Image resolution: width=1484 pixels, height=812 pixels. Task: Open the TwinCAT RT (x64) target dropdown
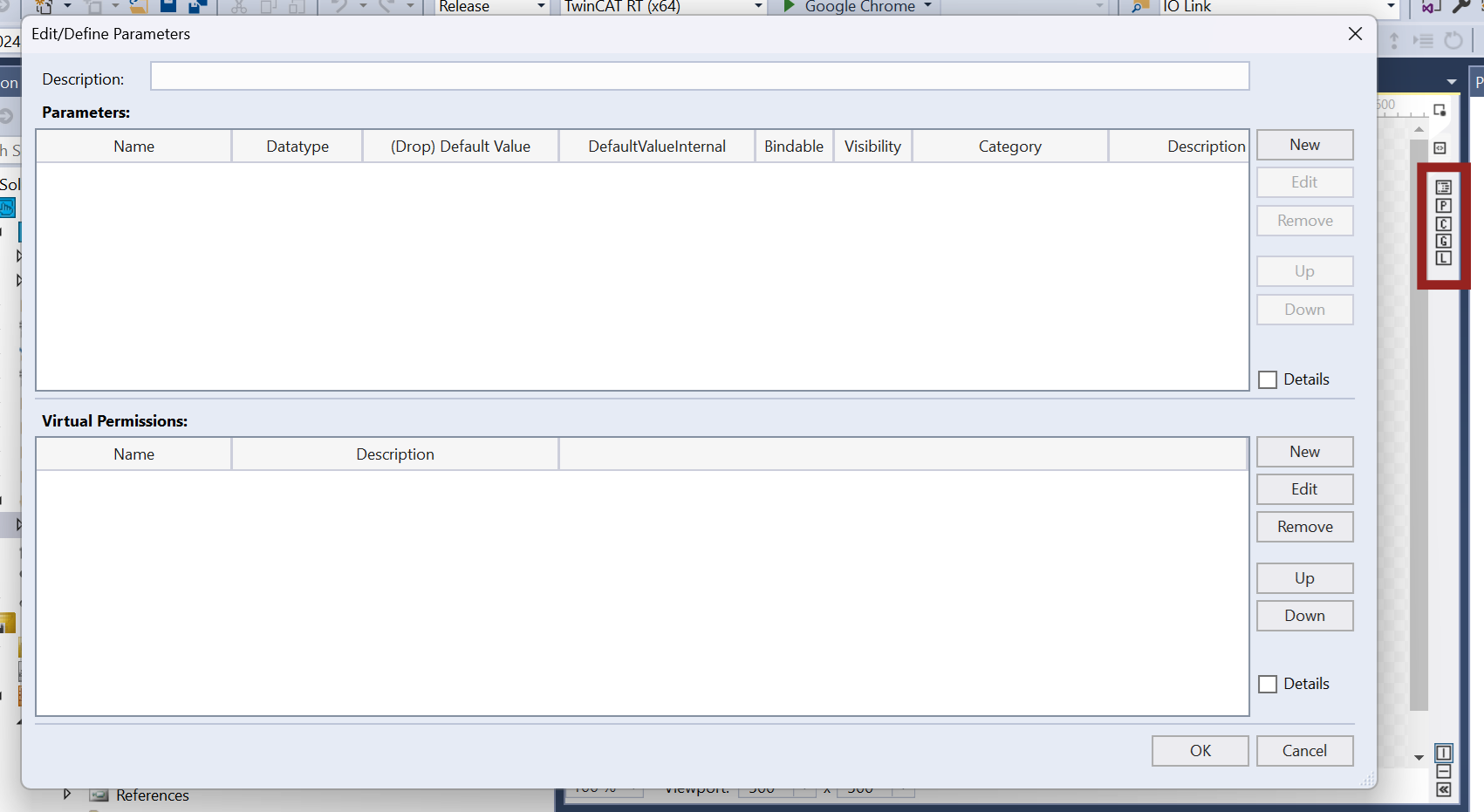(x=758, y=6)
